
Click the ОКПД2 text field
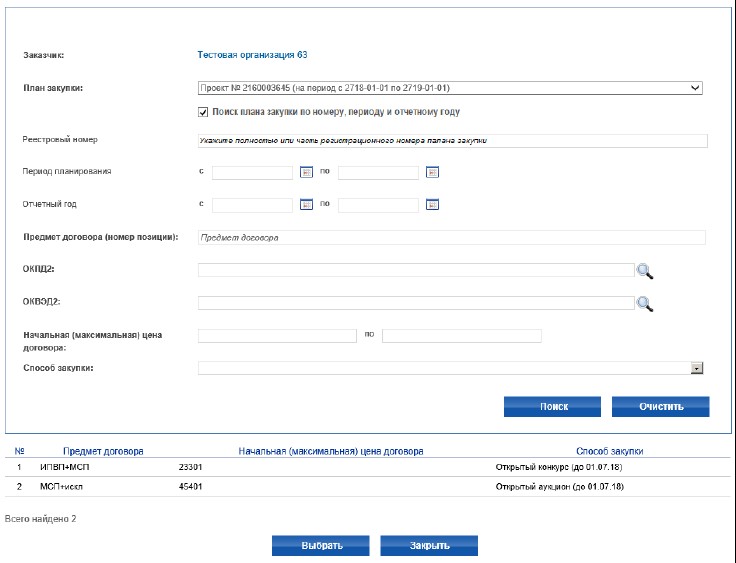(415, 270)
